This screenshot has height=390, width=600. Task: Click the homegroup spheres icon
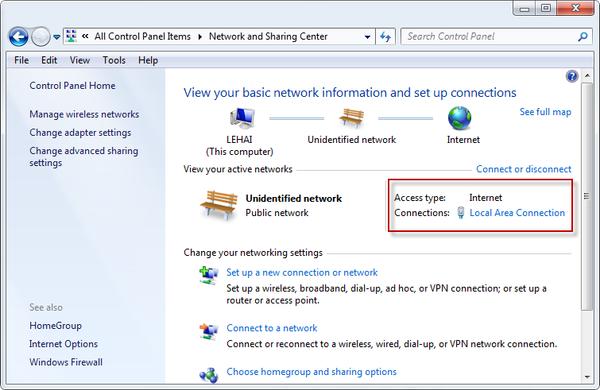tap(209, 375)
